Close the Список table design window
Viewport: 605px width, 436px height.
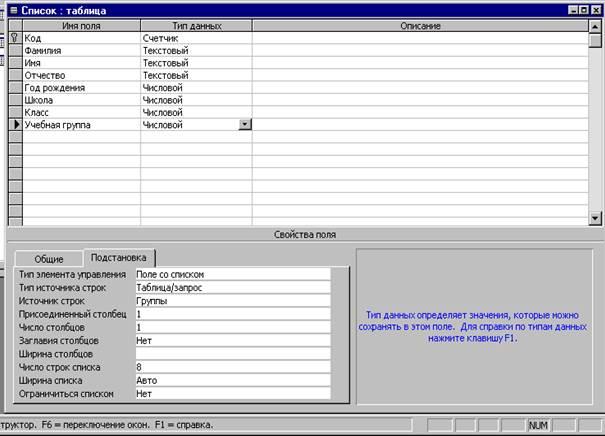coord(596,9)
